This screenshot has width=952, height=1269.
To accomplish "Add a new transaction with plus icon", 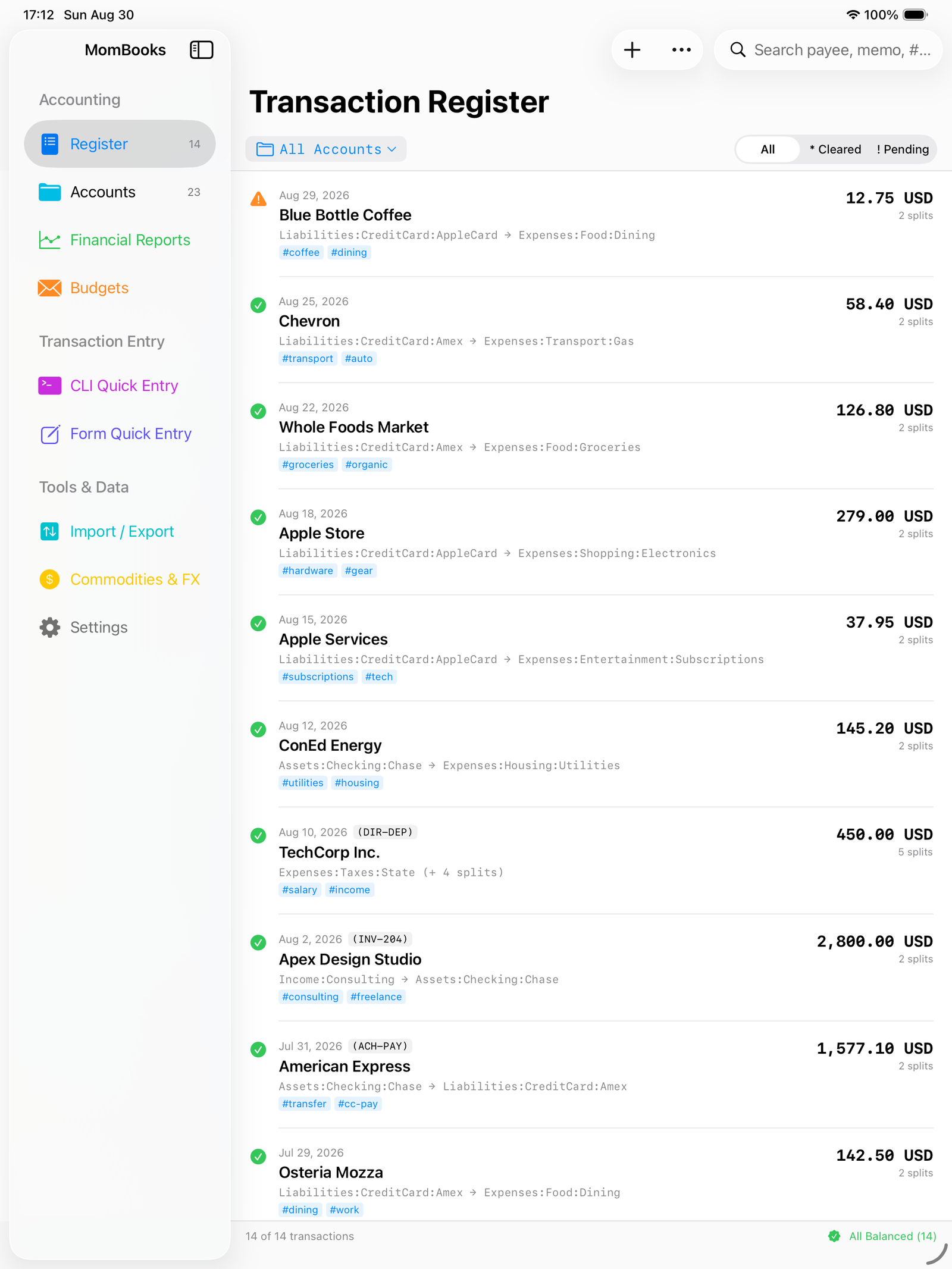I will pyautogui.click(x=632, y=50).
